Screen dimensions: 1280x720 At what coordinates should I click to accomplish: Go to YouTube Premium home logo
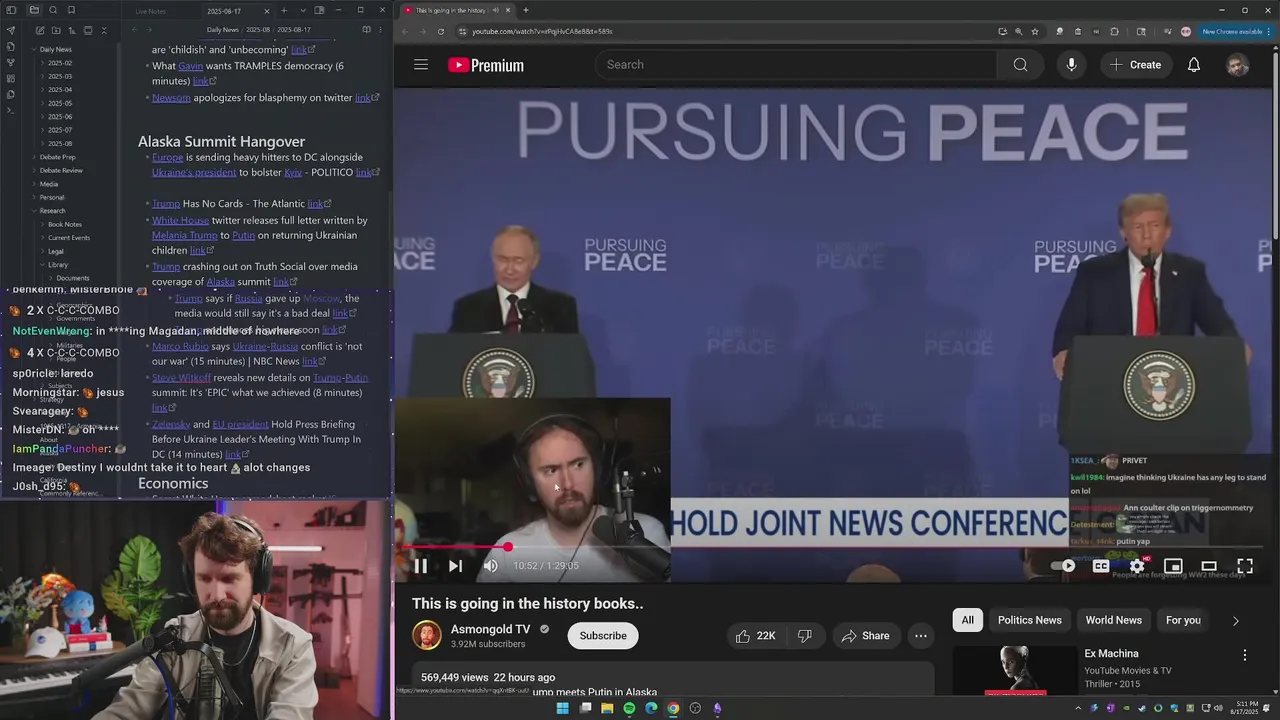(x=486, y=65)
